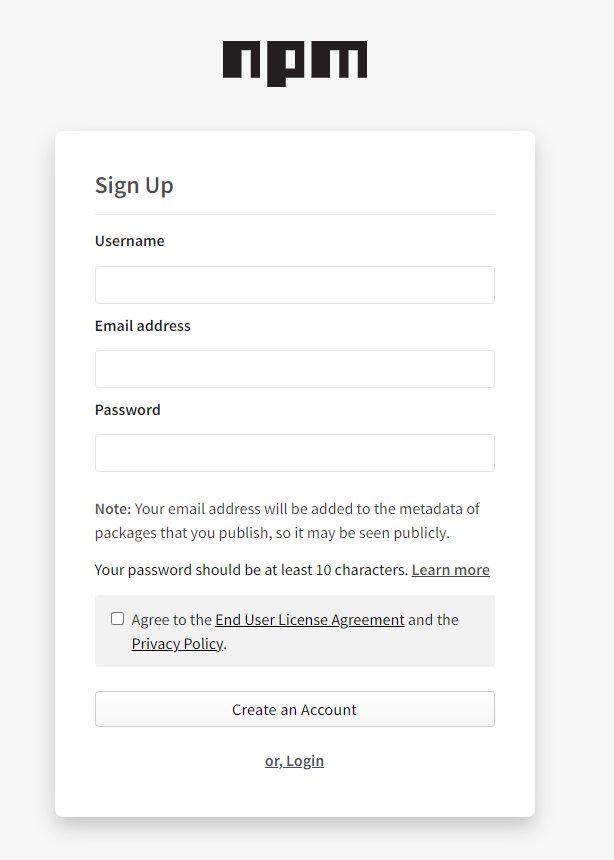Go to the "or, Login" link
614x860 pixels.
pyautogui.click(x=294, y=761)
